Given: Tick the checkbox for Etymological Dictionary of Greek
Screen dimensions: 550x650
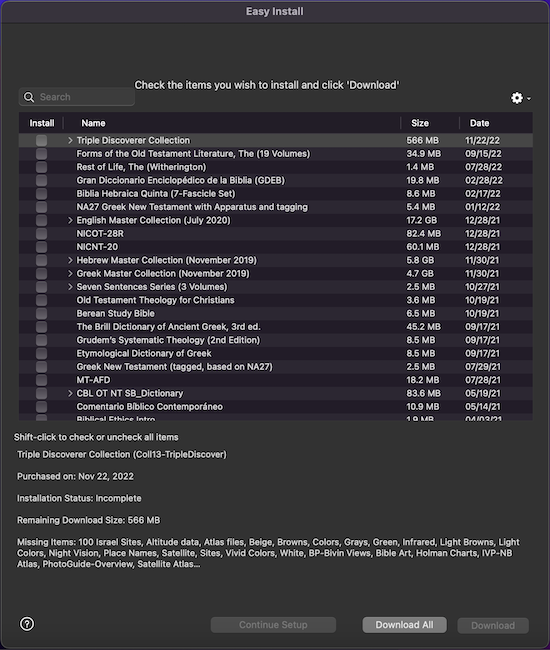Looking at the screenshot, I should [x=41, y=354].
